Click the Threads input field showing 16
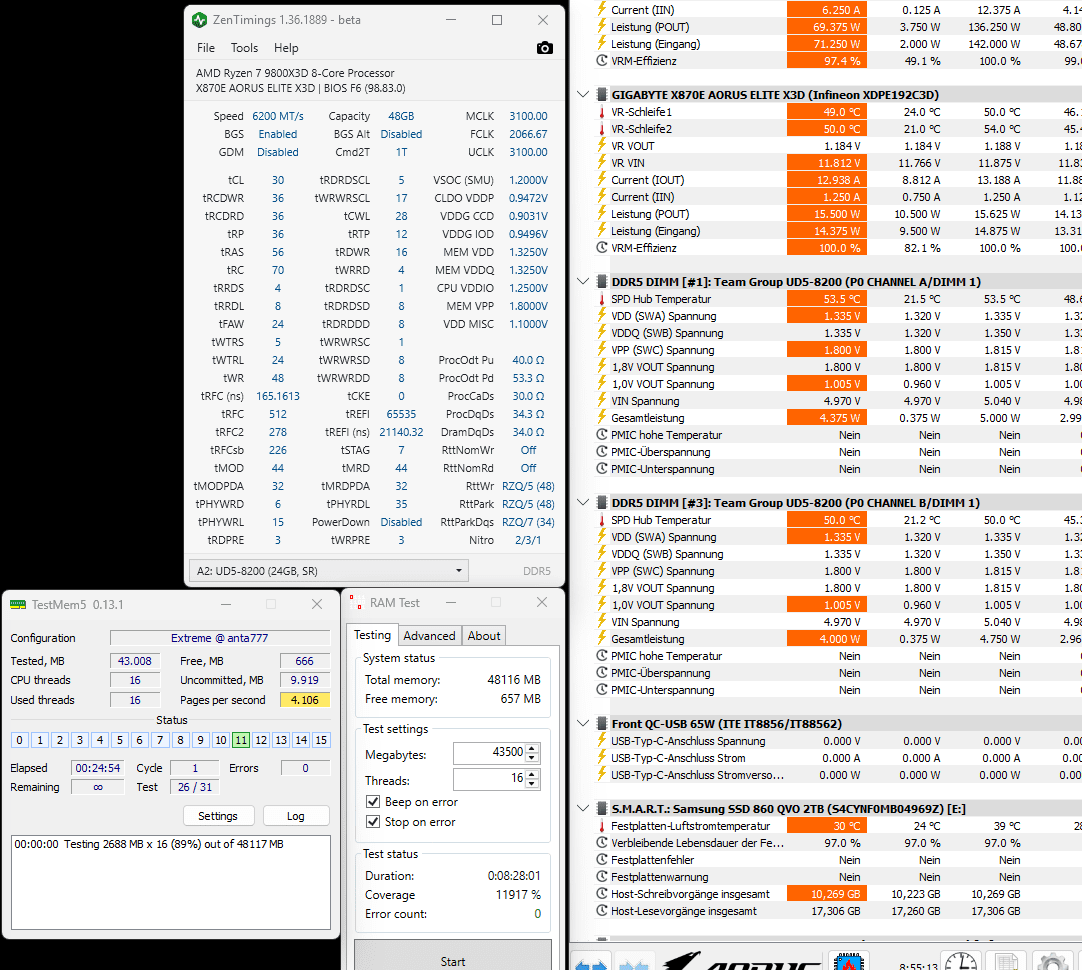The image size is (1082, 970). pos(489,779)
